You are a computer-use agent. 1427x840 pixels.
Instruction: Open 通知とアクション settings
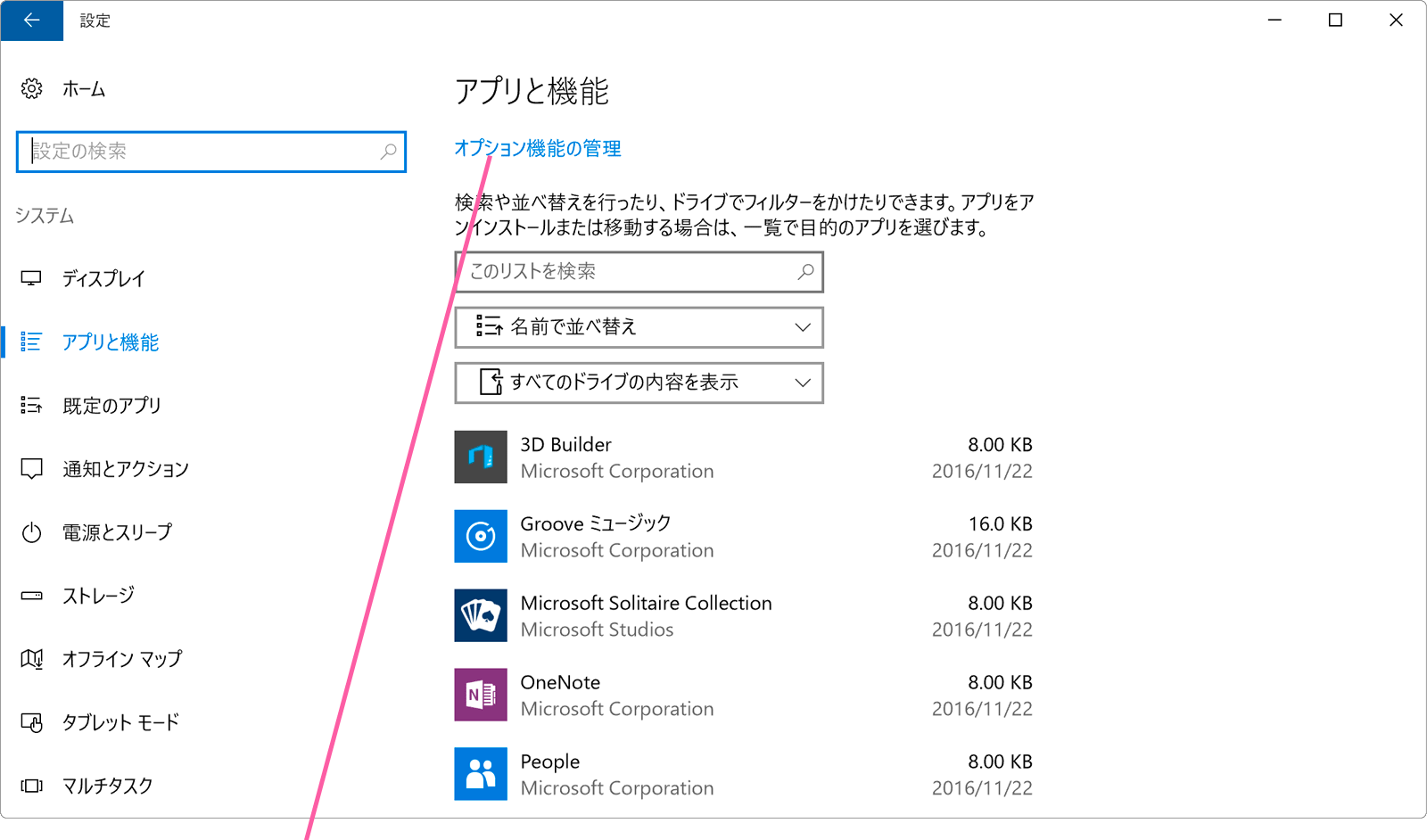[126, 469]
